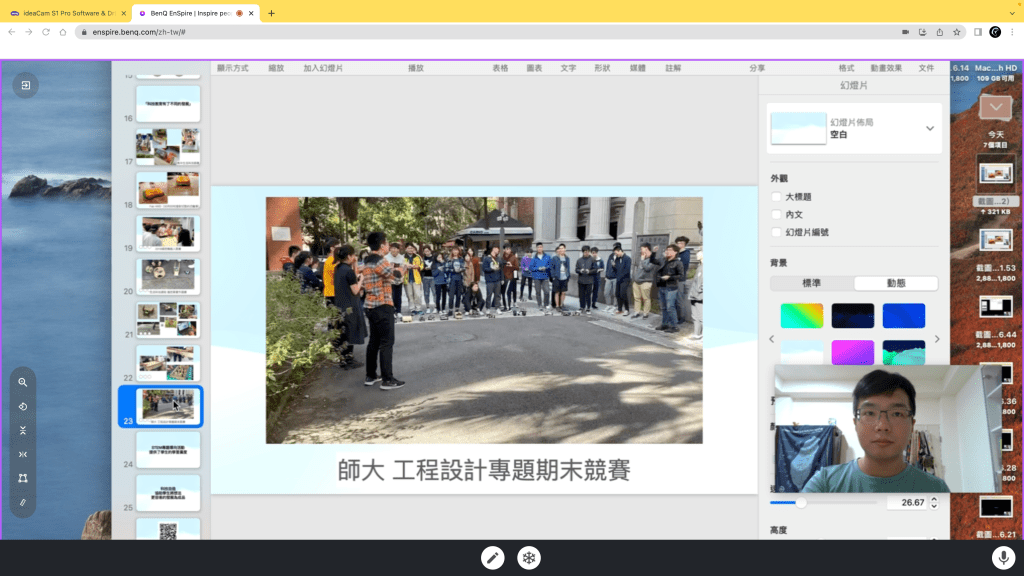The width and height of the screenshot is (1024, 576).
Task: Click the rotate icon in left toolbar
Action: [23, 407]
